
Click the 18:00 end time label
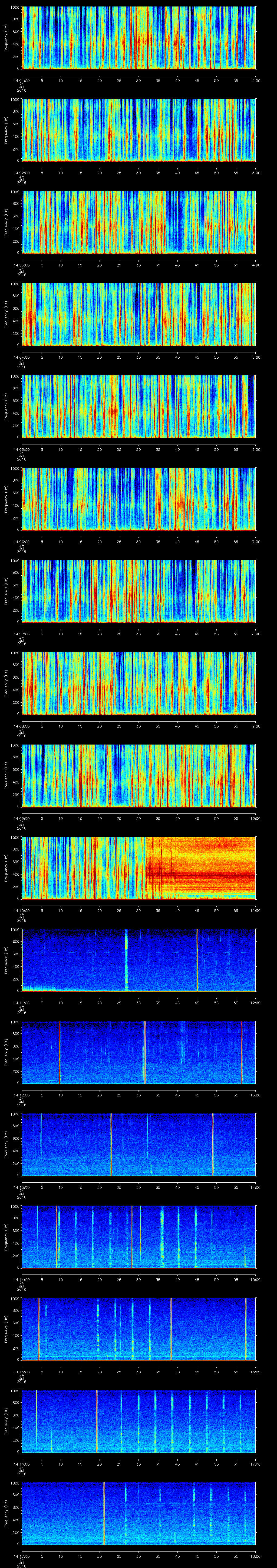[x=256, y=1556]
